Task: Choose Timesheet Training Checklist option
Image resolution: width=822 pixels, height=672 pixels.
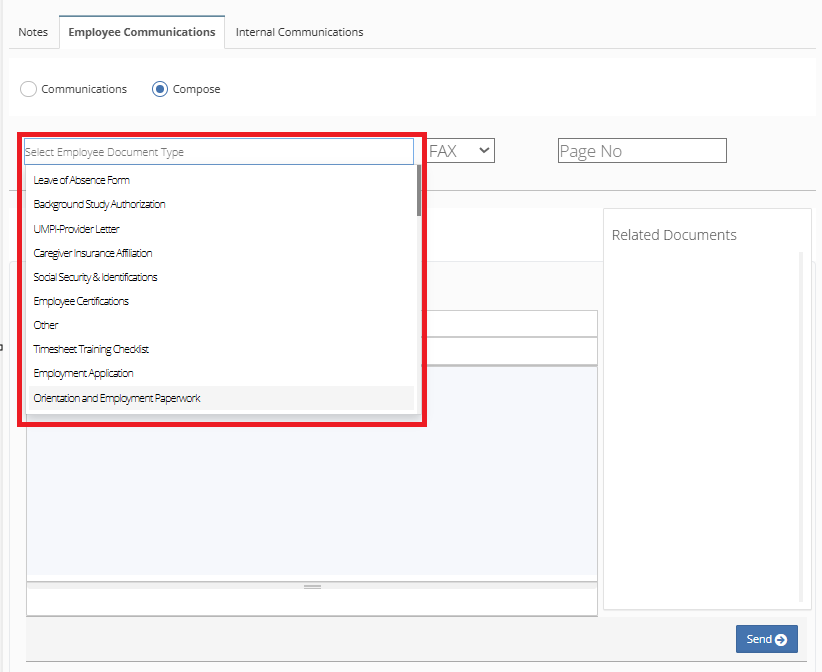Action: tap(91, 349)
